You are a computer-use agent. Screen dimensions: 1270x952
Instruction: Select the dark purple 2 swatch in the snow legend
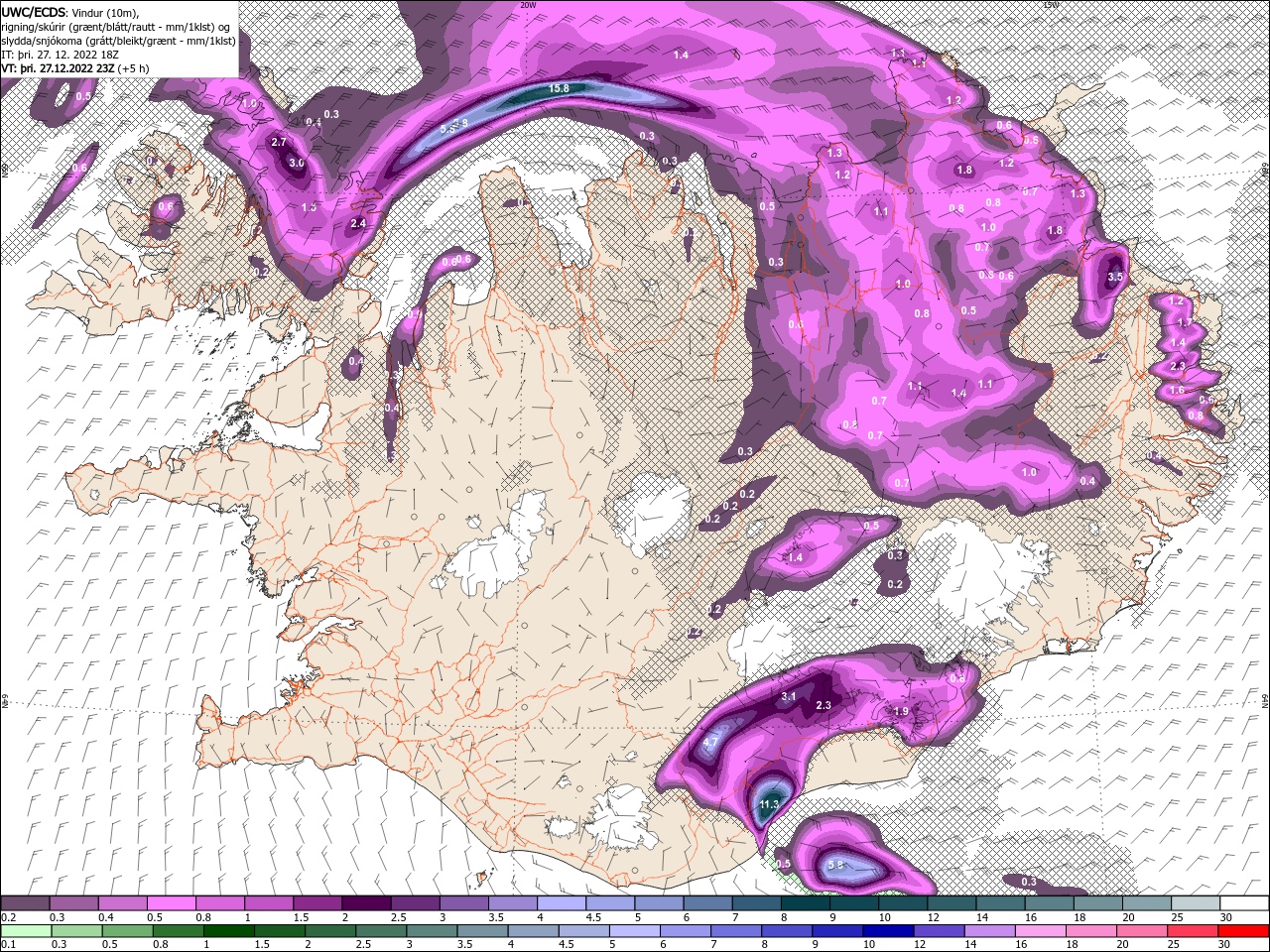[366, 903]
